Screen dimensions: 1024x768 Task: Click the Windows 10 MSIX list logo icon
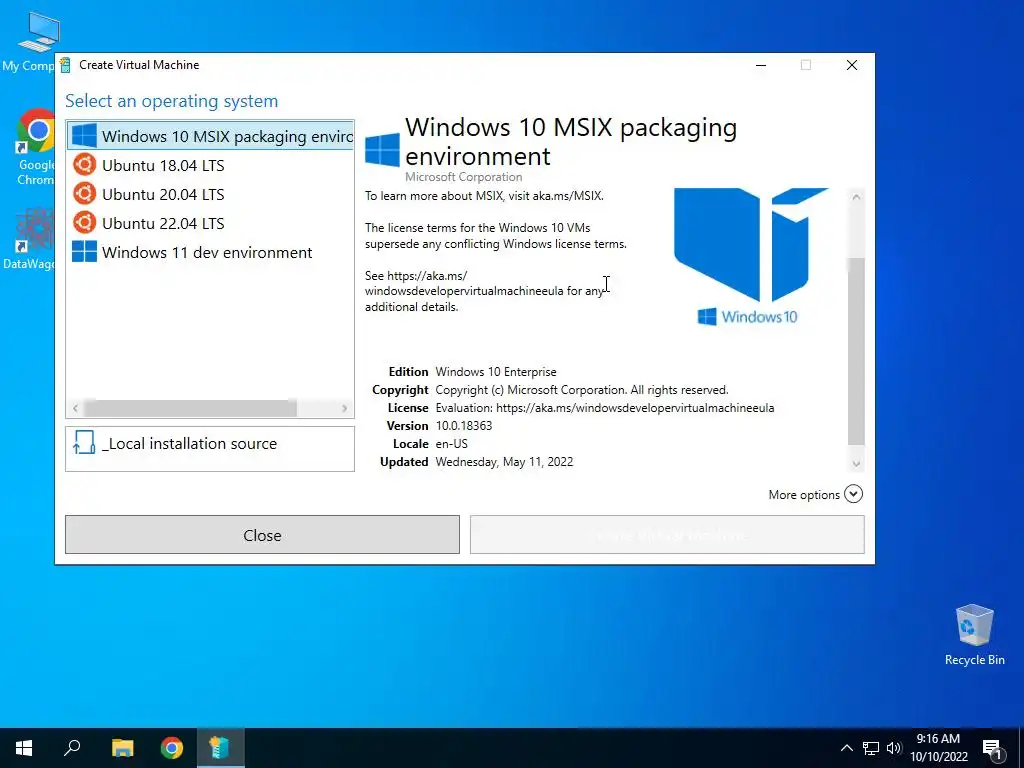tap(84, 136)
